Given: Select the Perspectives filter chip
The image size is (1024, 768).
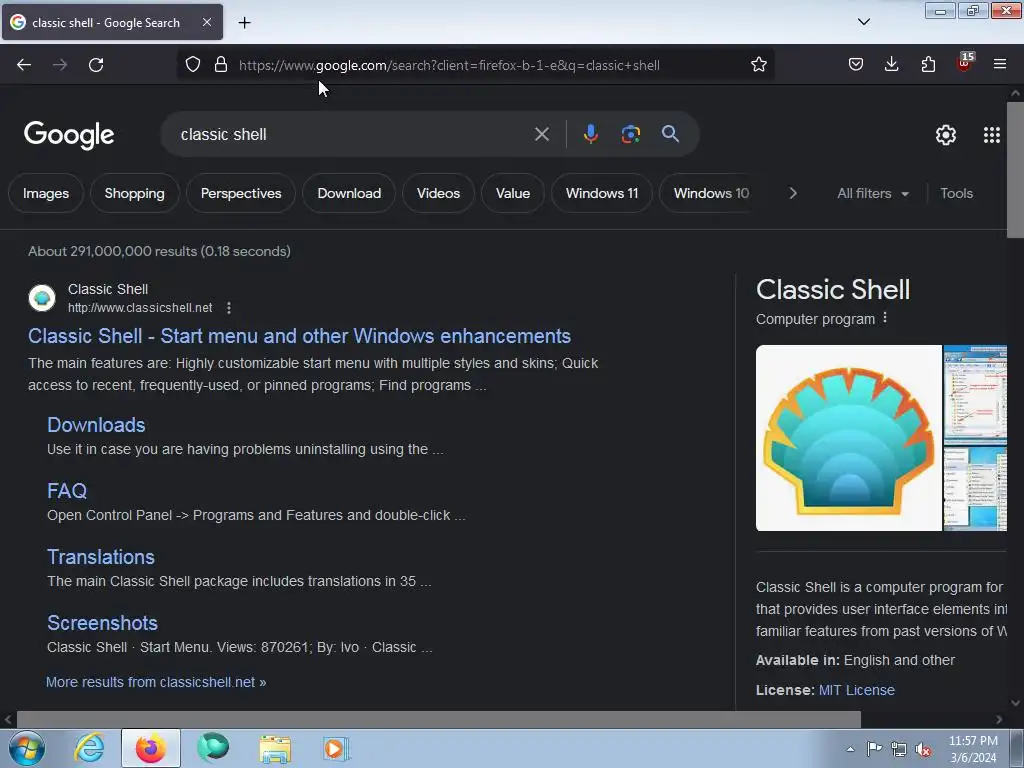Looking at the screenshot, I should point(241,193).
